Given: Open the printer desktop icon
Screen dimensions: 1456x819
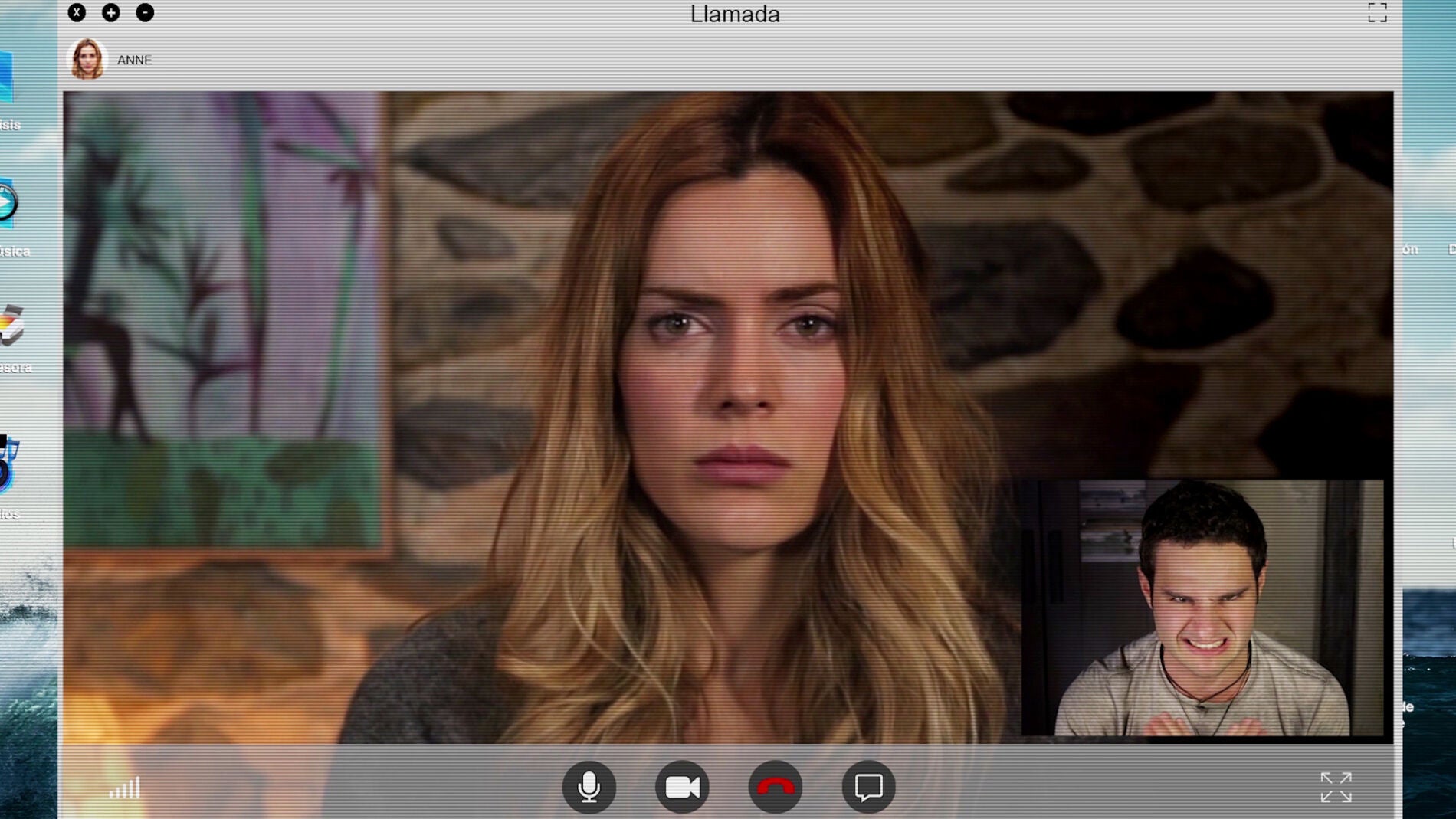Looking at the screenshot, I should 11,326.
